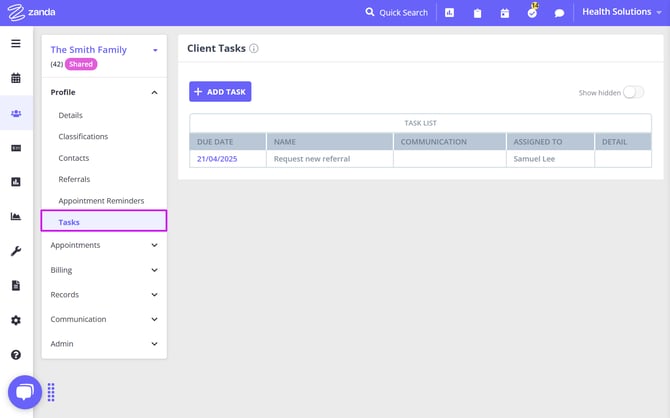Select Referrals in the Profile menu
The width and height of the screenshot is (670, 418).
[x=74, y=179]
